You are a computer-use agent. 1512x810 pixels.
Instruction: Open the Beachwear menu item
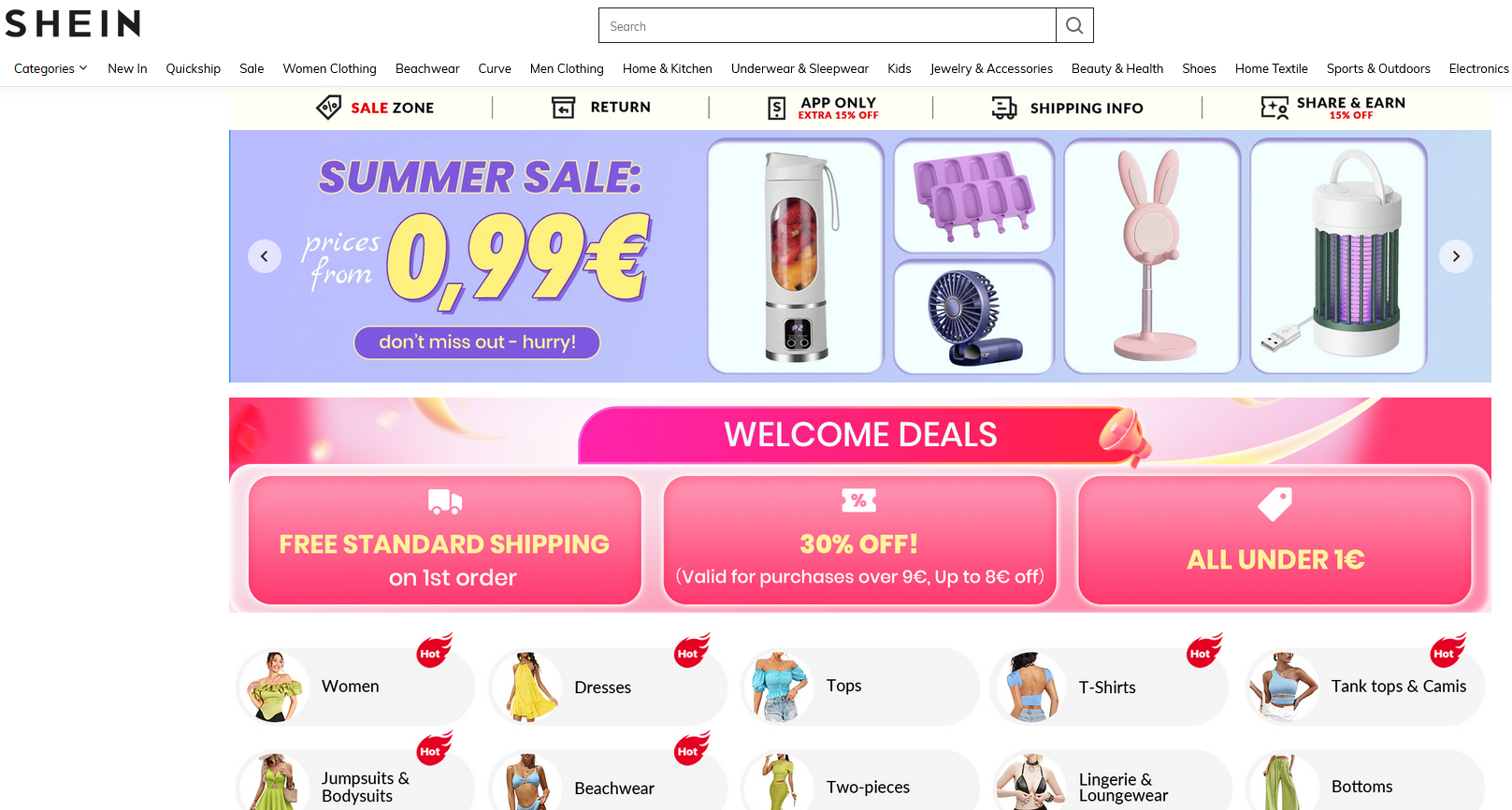[x=427, y=68]
